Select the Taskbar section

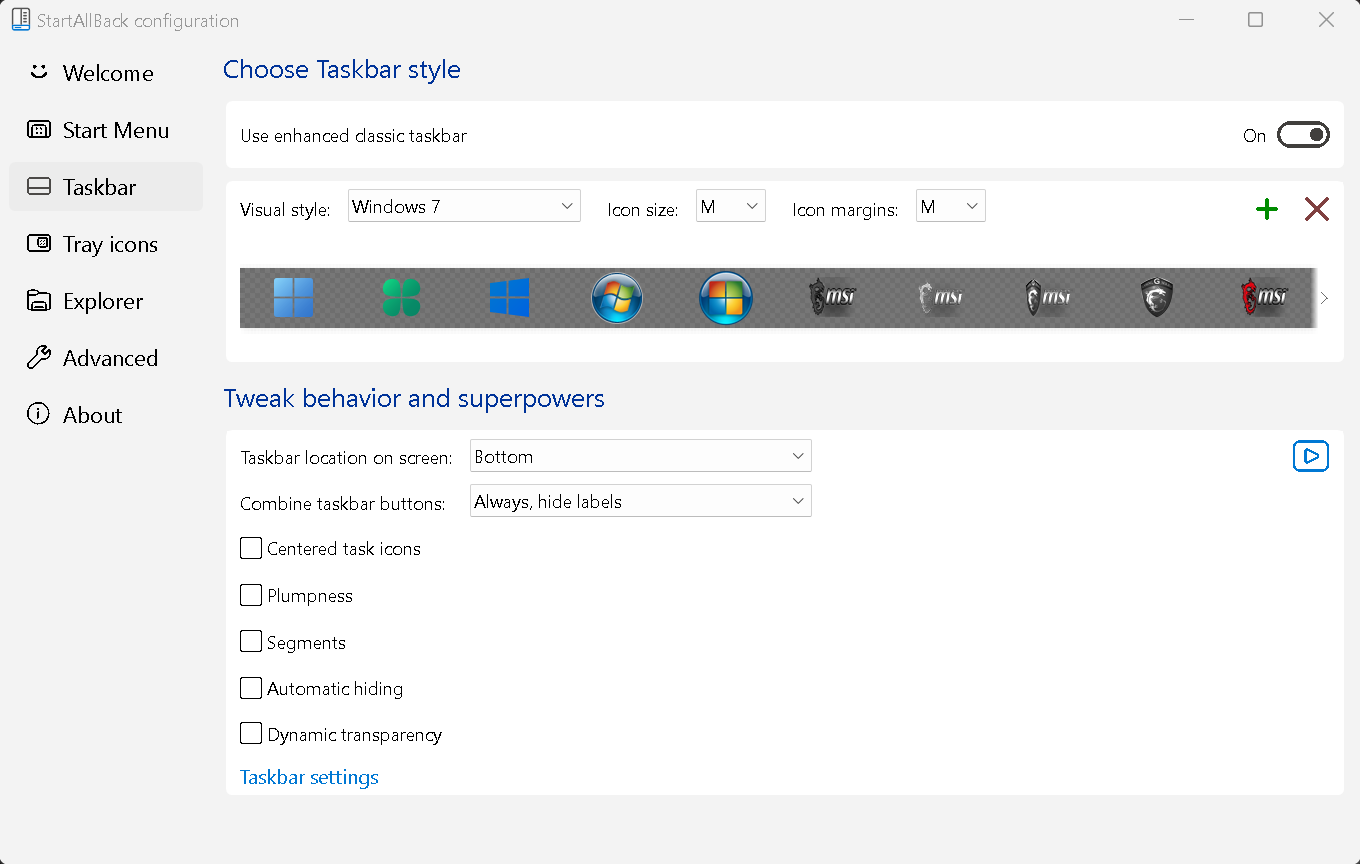point(106,187)
